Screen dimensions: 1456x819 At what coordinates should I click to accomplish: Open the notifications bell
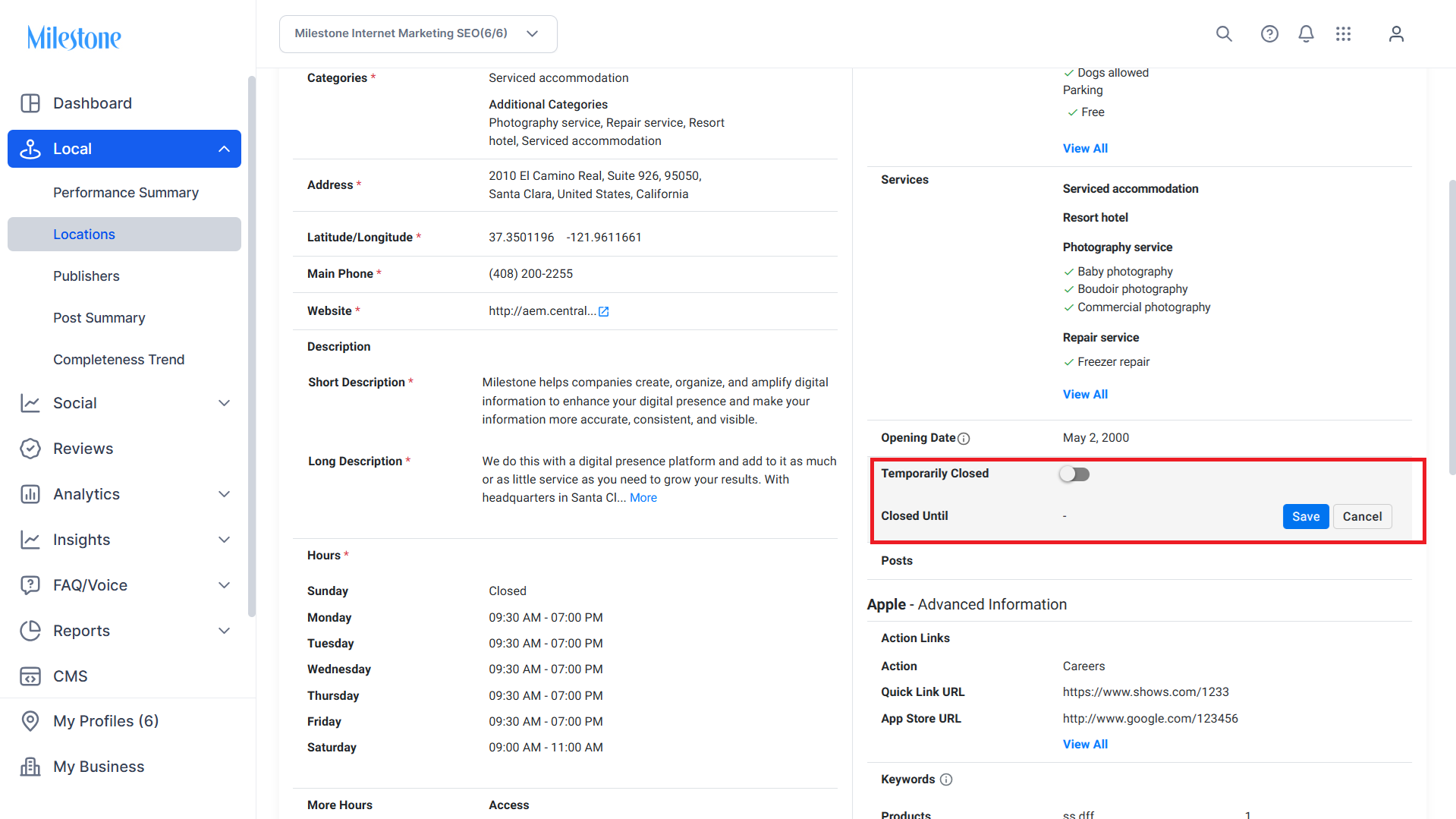(x=1306, y=34)
